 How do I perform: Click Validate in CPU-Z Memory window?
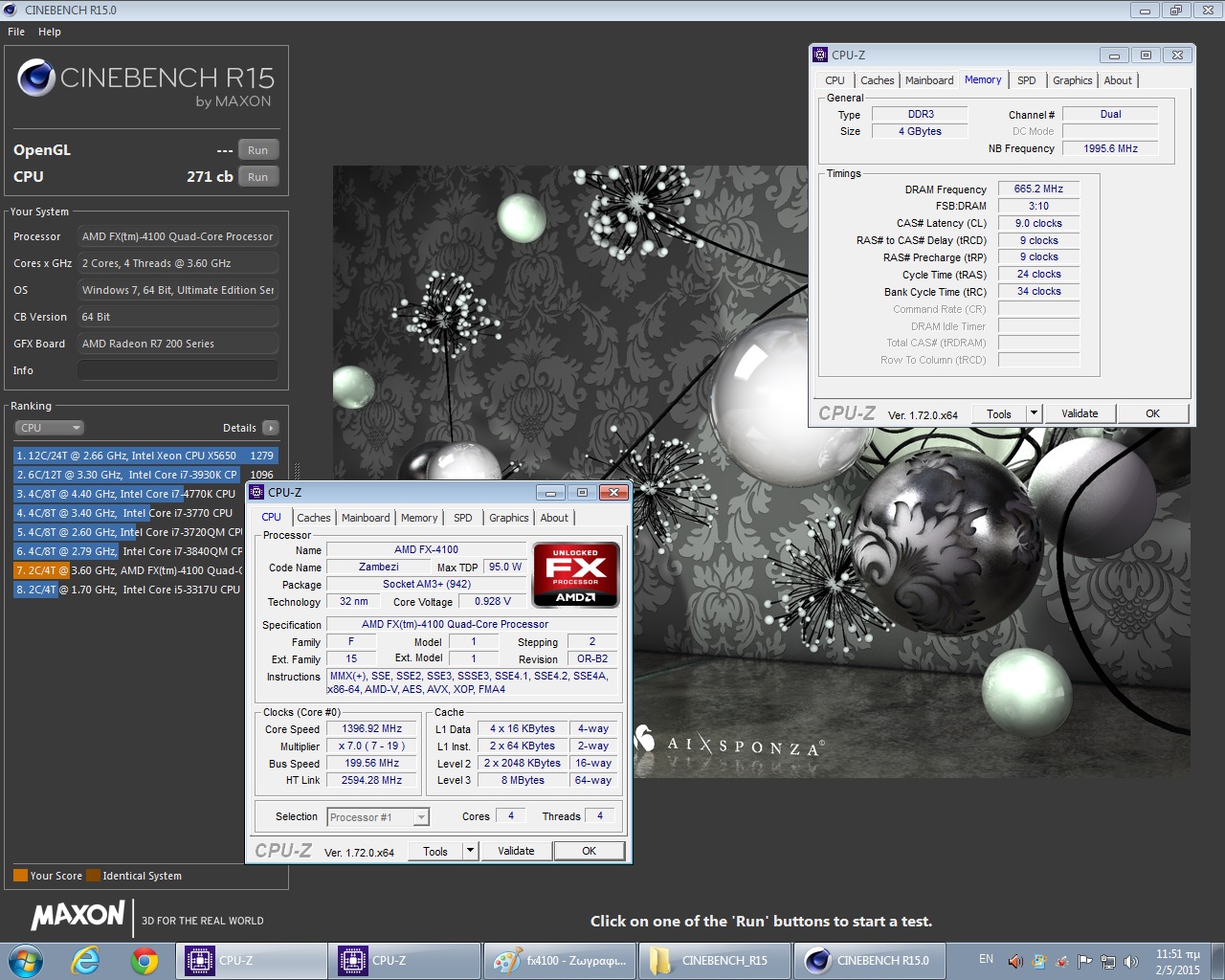[1080, 413]
